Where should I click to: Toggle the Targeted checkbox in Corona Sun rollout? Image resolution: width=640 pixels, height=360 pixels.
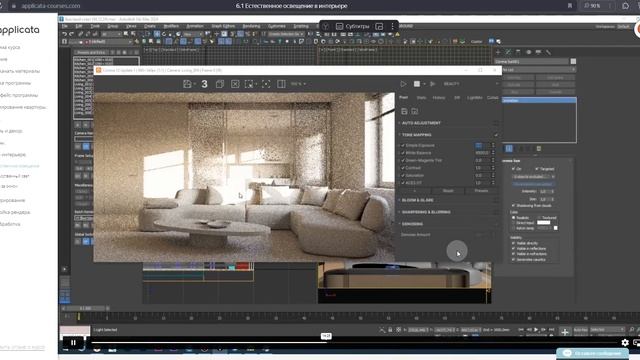(537, 169)
